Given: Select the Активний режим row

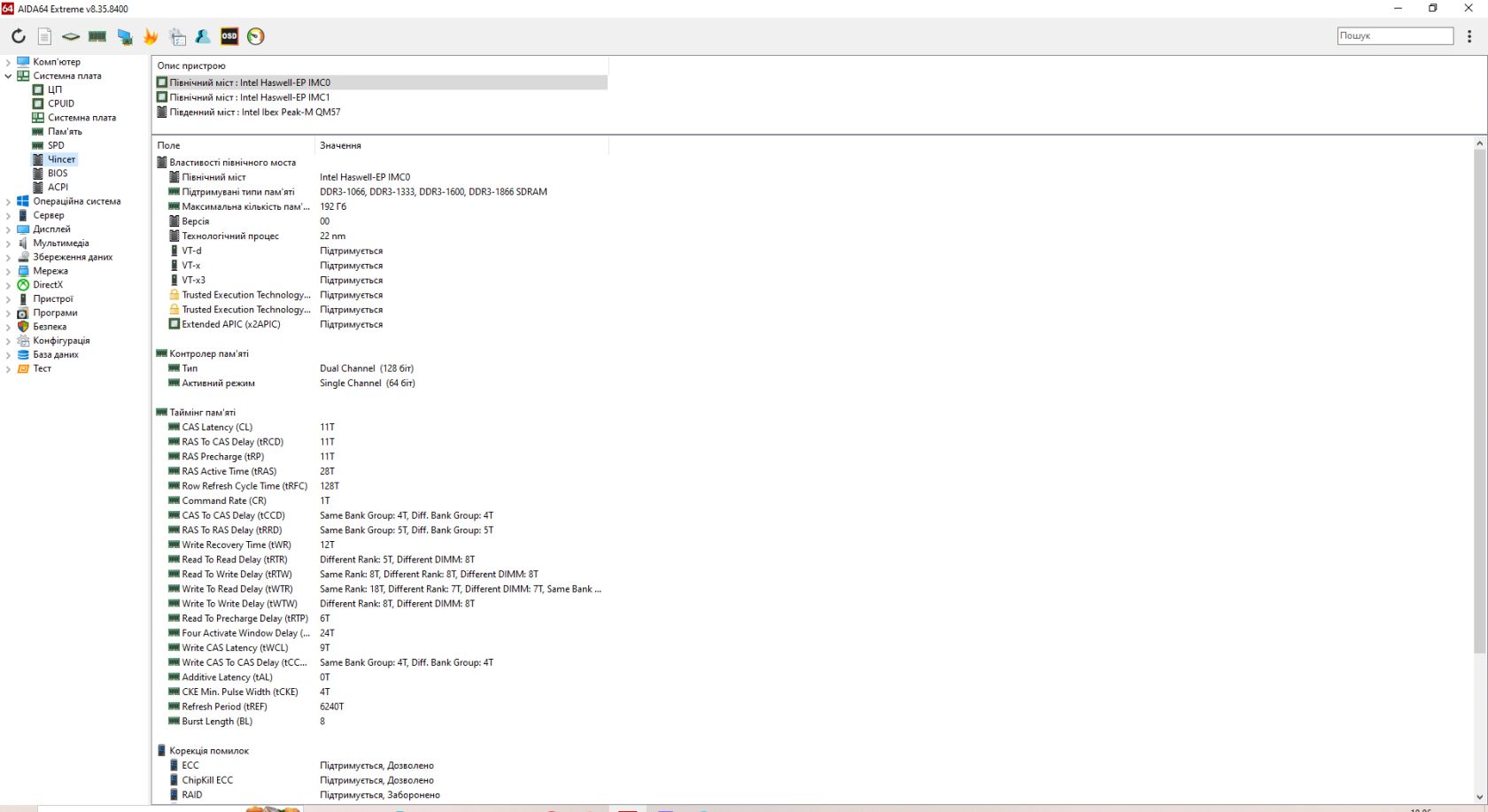Looking at the screenshot, I should (x=381, y=383).
